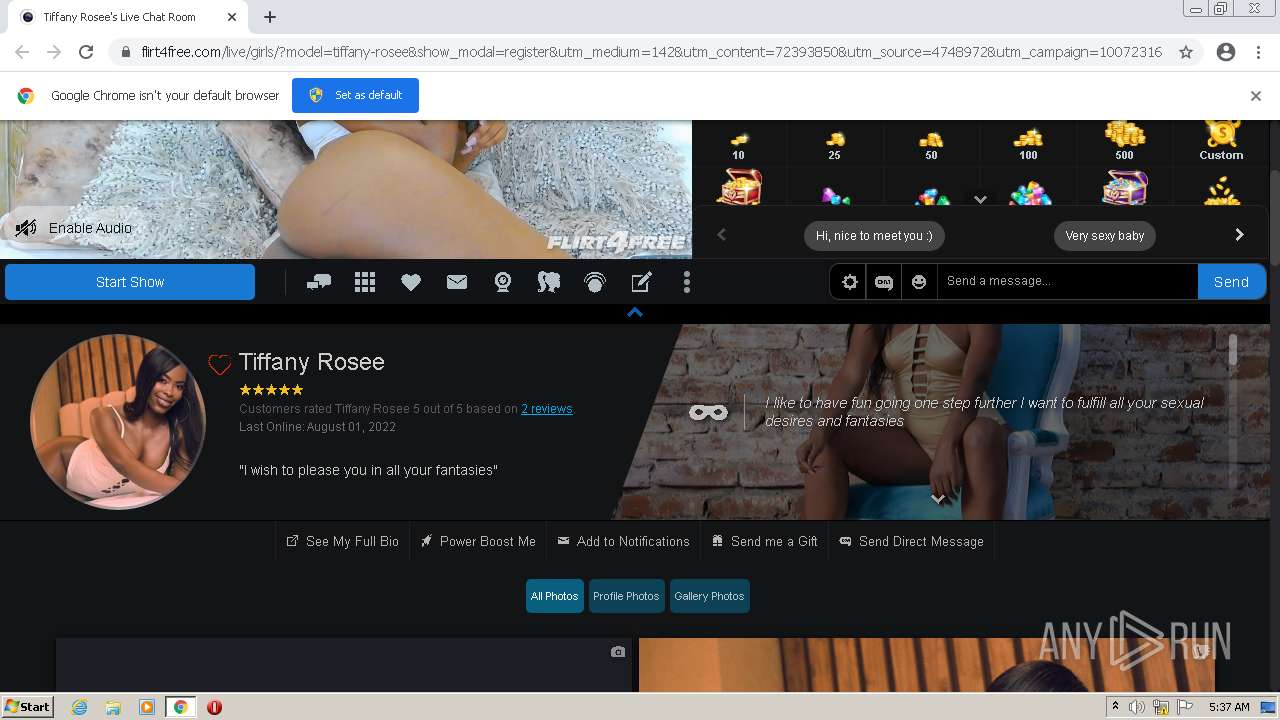Click the heart favorite icon in toolbar
Image resolution: width=1280 pixels, height=720 pixels.
coord(411,283)
